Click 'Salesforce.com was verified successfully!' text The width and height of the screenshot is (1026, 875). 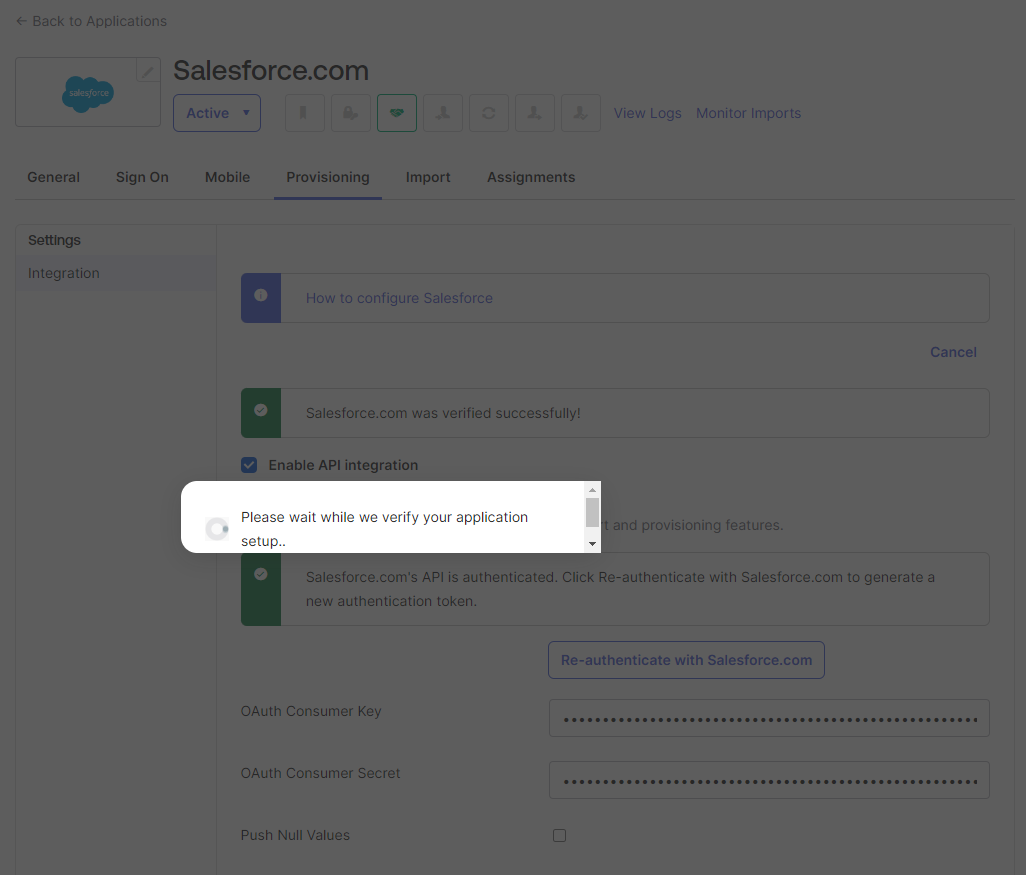pos(443,414)
